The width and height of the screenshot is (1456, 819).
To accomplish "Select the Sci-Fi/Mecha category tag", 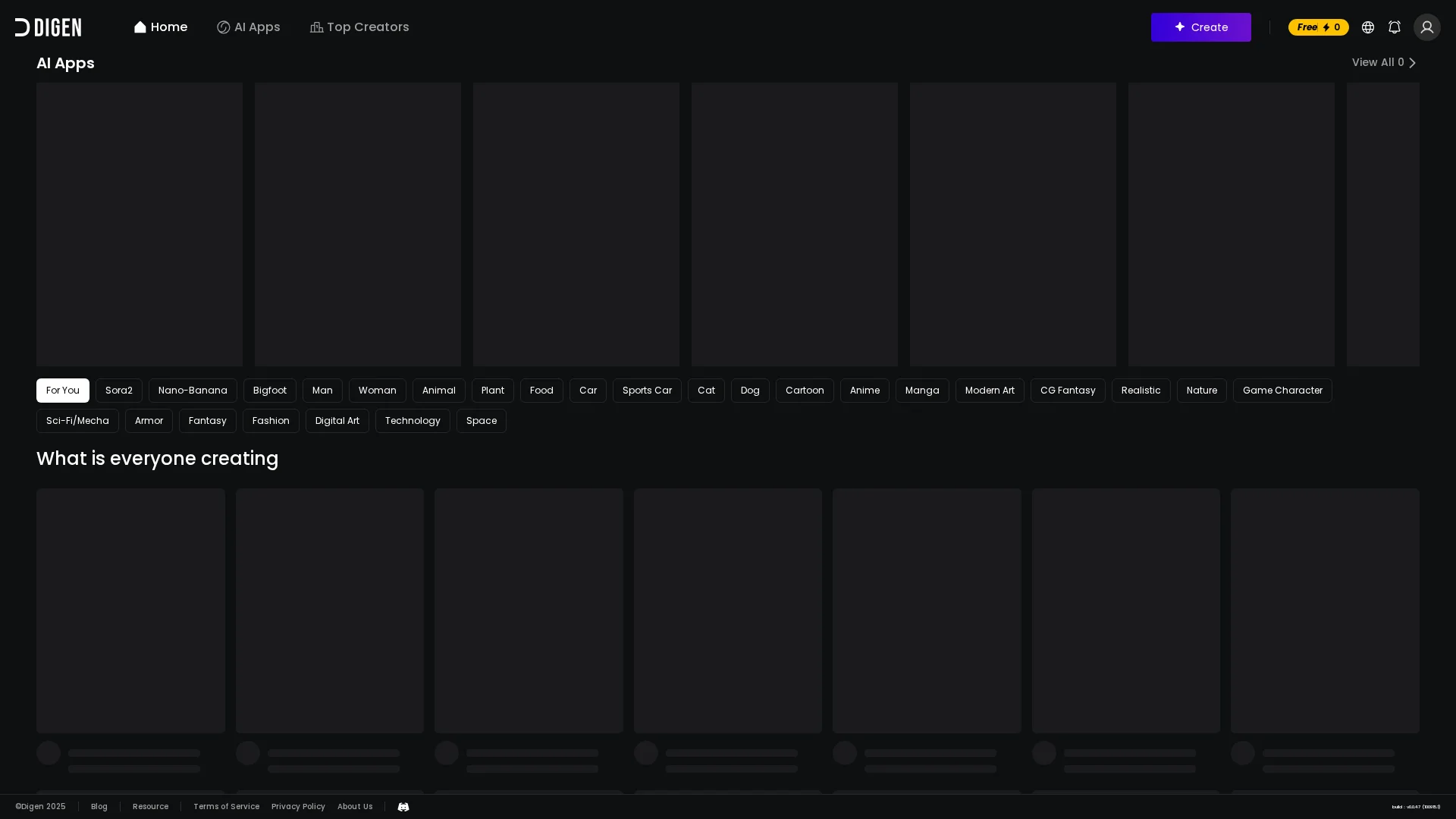I will [77, 421].
